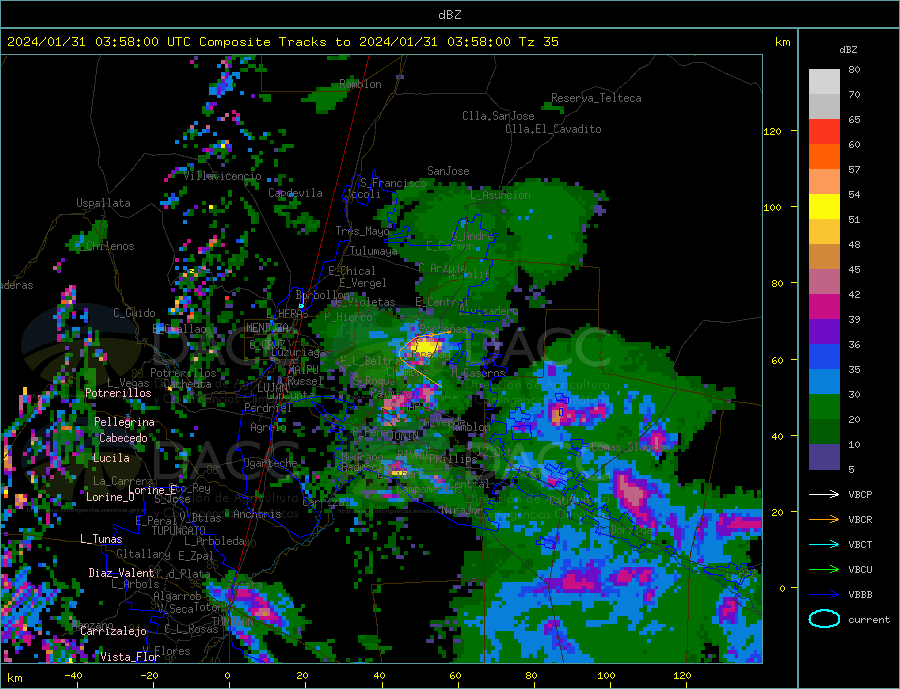The height and width of the screenshot is (689, 900).
Task: Click the 'VBCR' legend label
Action: point(860,520)
